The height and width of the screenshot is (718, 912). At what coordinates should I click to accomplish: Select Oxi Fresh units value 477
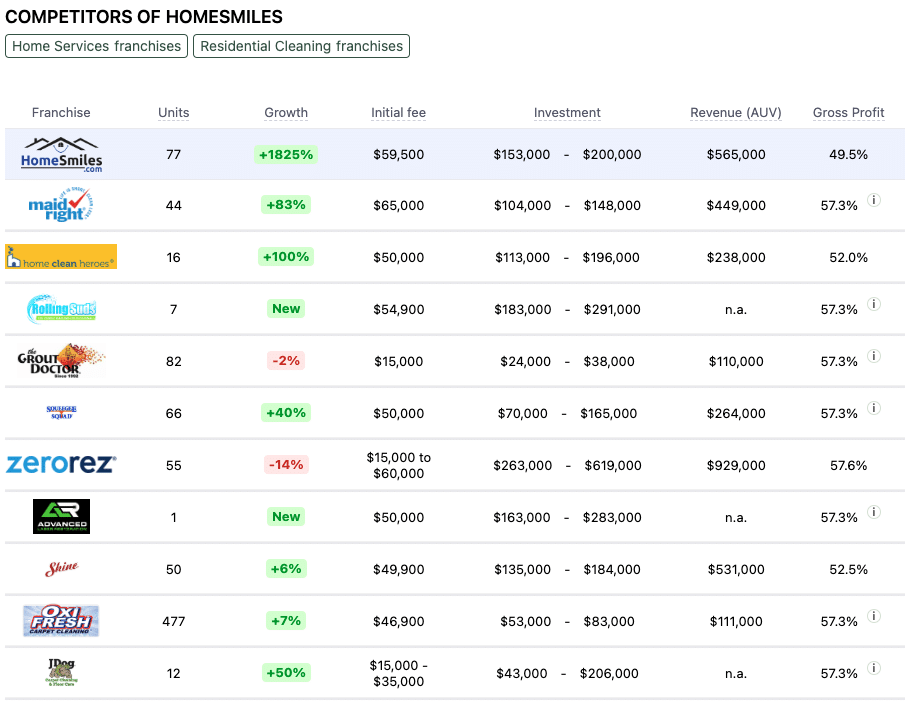173,621
